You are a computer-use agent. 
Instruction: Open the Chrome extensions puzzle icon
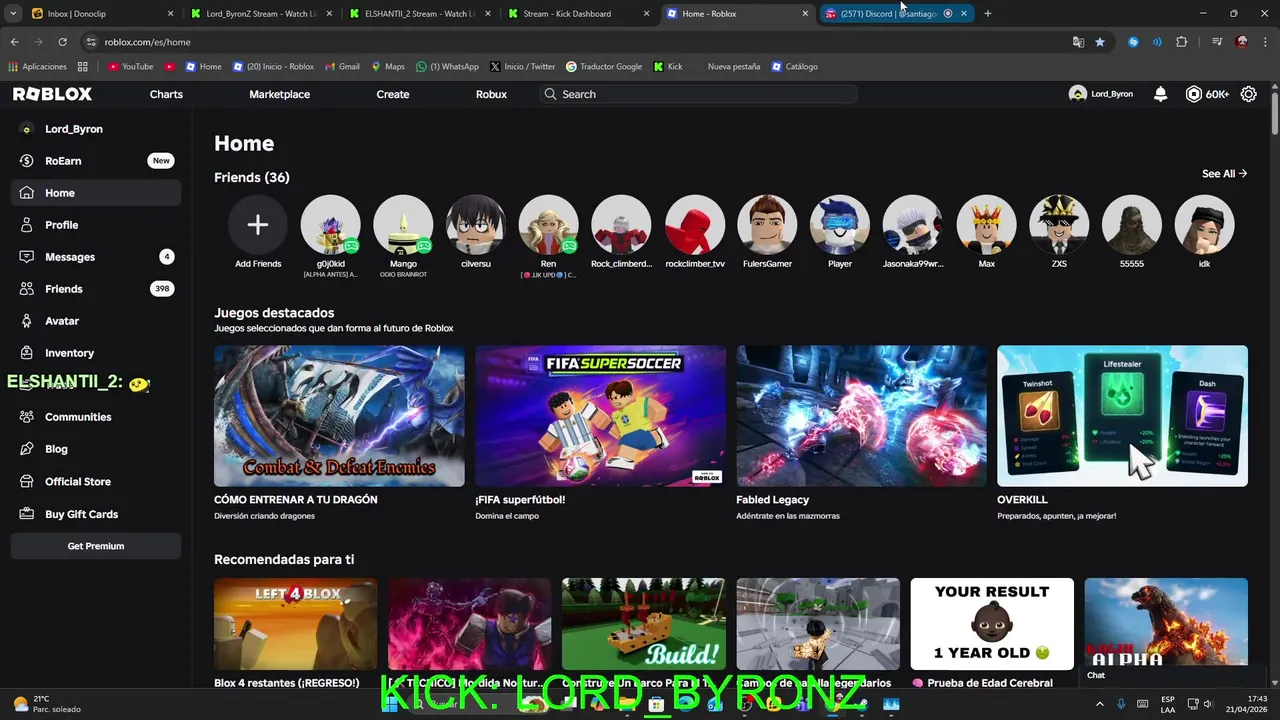pyautogui.click(x=1182, y=42)
